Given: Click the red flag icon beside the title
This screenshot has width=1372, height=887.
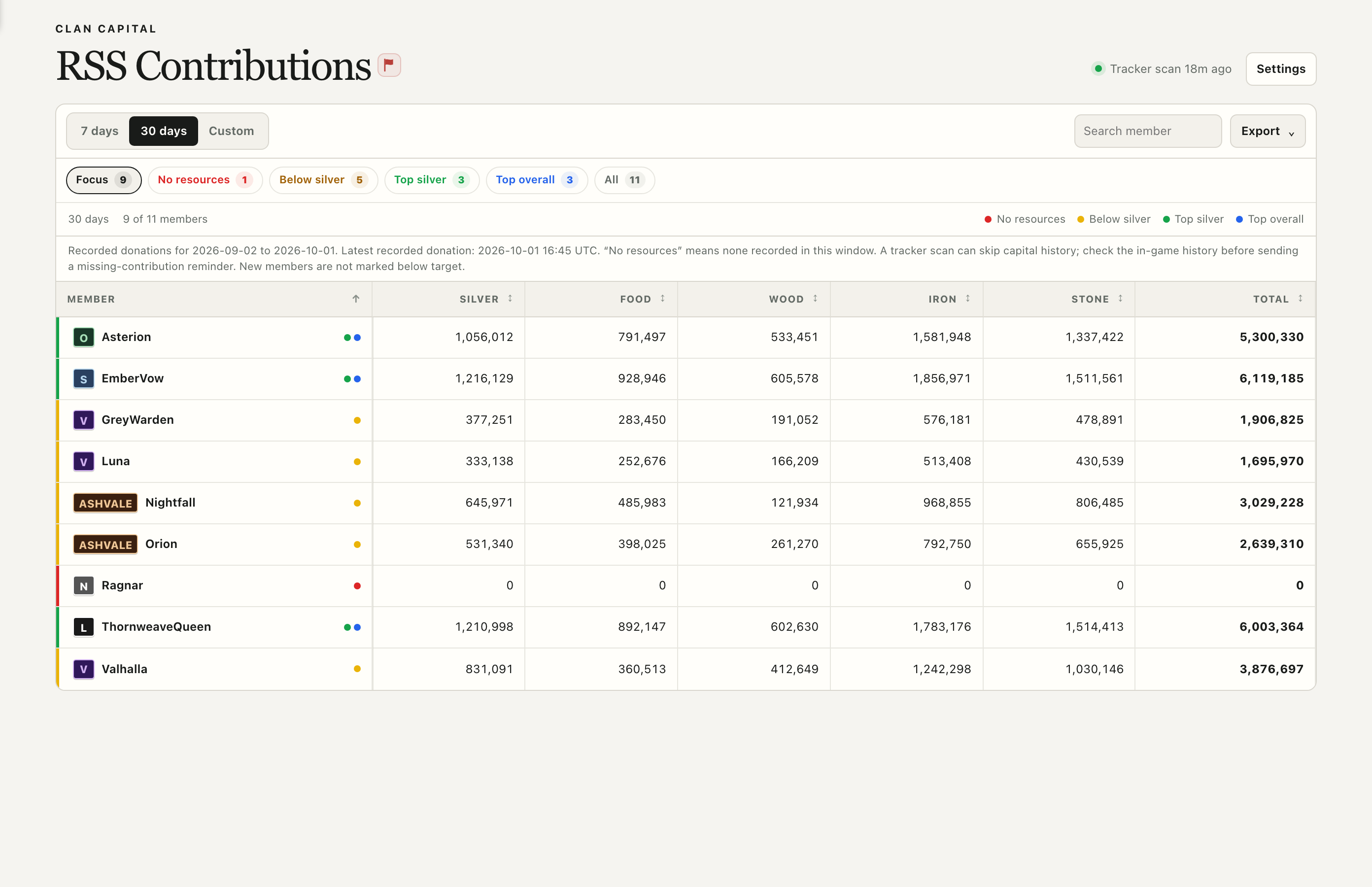Looking at the screenshot, I should [x=389, y=65].
